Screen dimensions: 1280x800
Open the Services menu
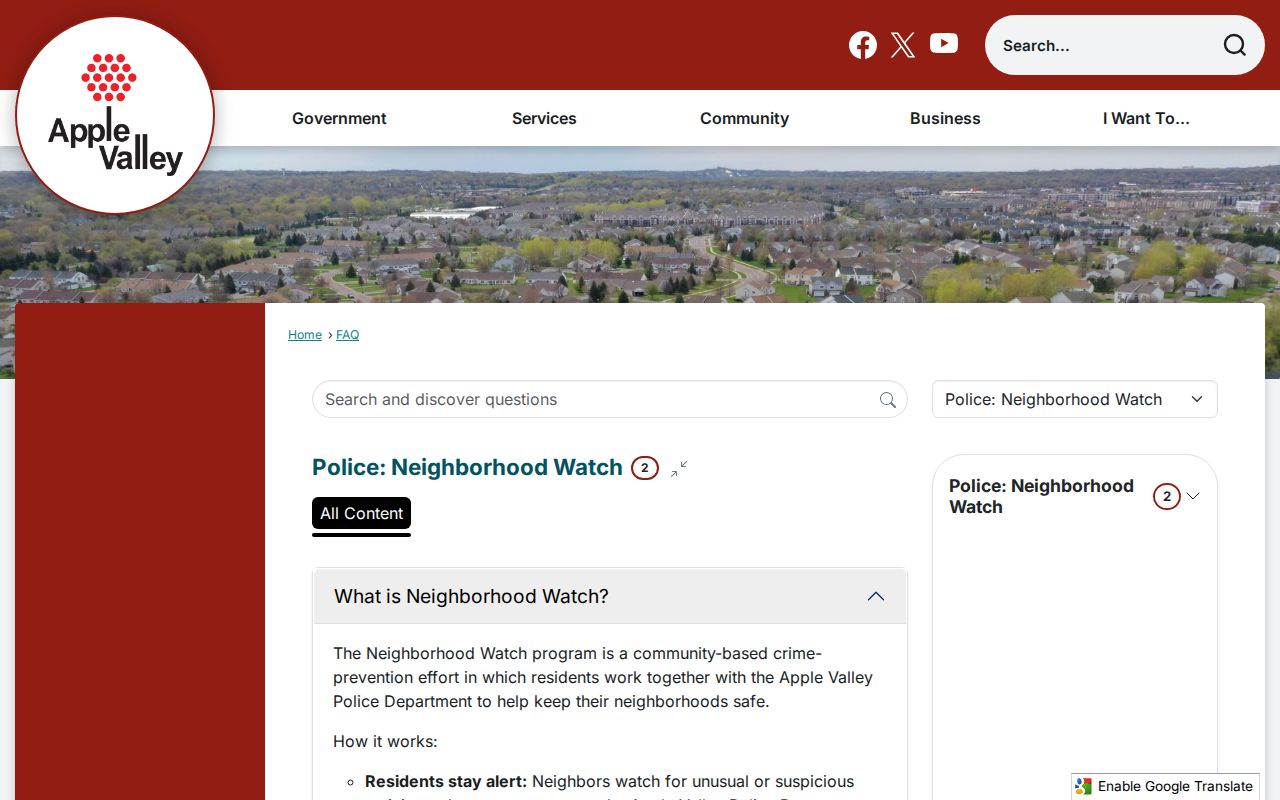(544, 118)
